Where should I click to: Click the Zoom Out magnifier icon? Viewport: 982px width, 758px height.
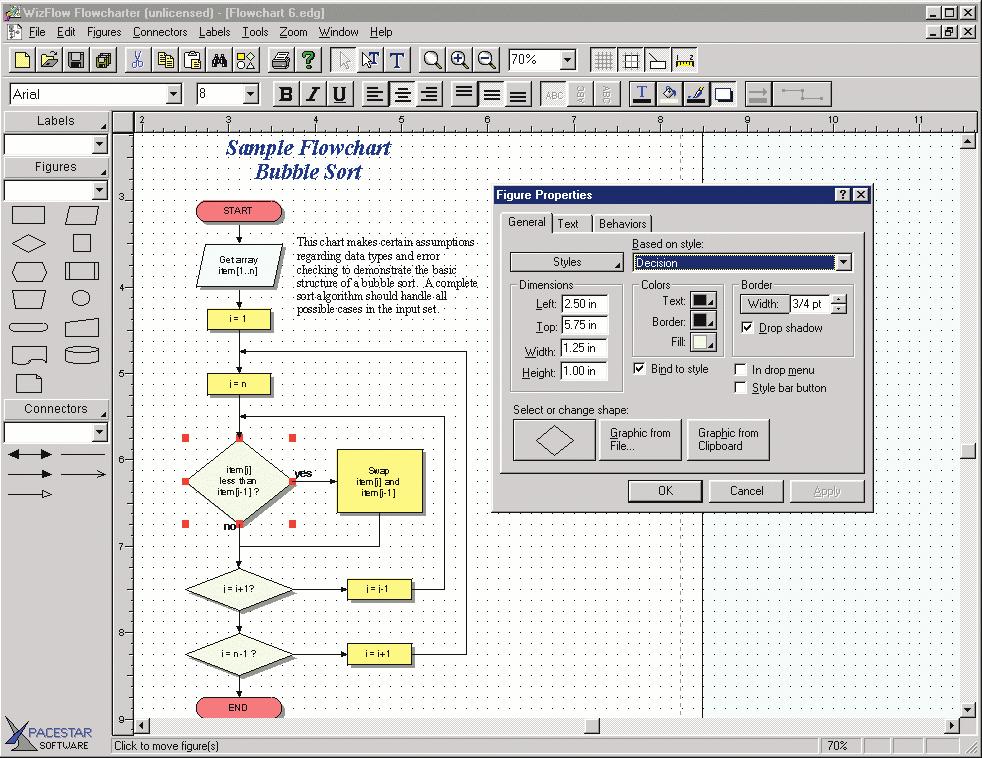(x=487, y=60)
